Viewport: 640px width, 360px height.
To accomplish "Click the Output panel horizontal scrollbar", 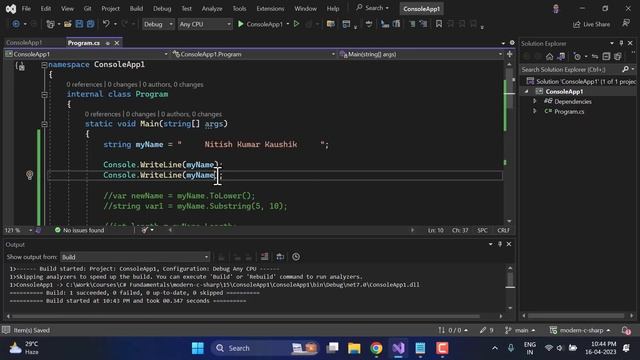I will point(254,316).
